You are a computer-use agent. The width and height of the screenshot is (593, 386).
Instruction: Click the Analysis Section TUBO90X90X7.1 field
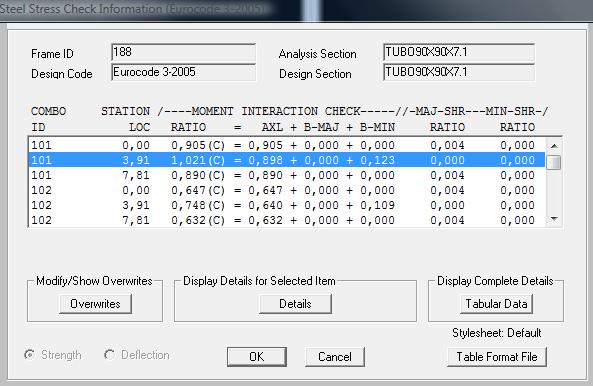[459, 52]
